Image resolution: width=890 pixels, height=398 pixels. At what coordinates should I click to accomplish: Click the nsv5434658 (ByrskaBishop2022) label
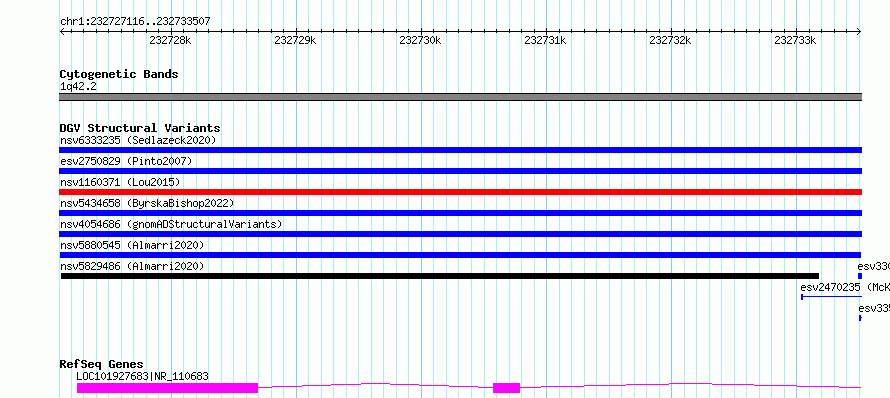point(146,203)
